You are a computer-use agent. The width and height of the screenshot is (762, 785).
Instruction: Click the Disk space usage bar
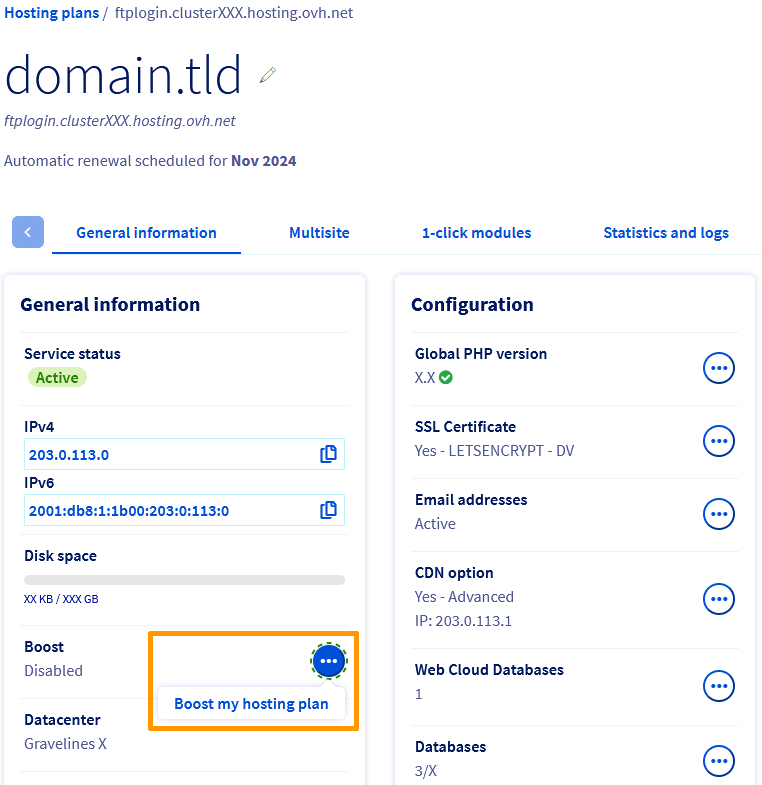coord(184,580)
